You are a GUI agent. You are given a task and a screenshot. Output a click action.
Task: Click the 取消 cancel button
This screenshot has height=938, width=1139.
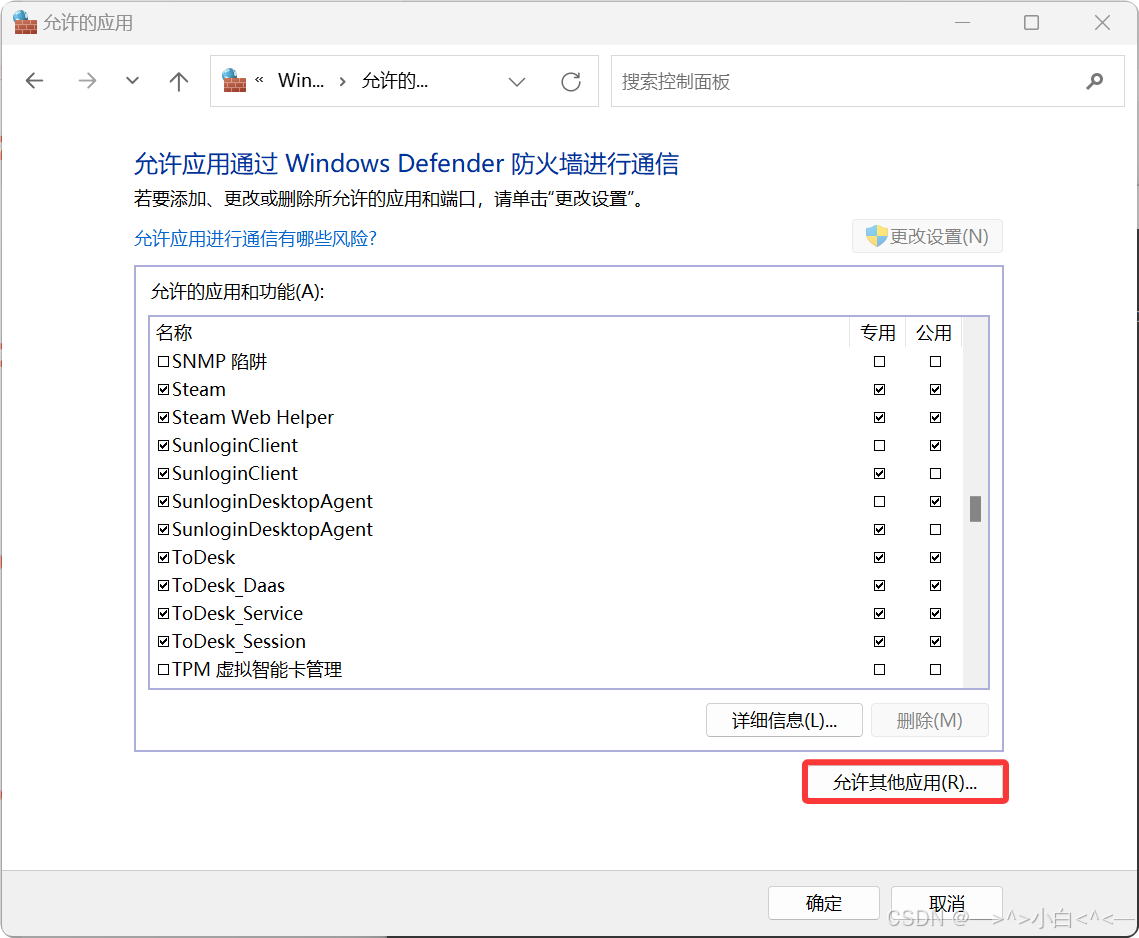click(947, 903)
